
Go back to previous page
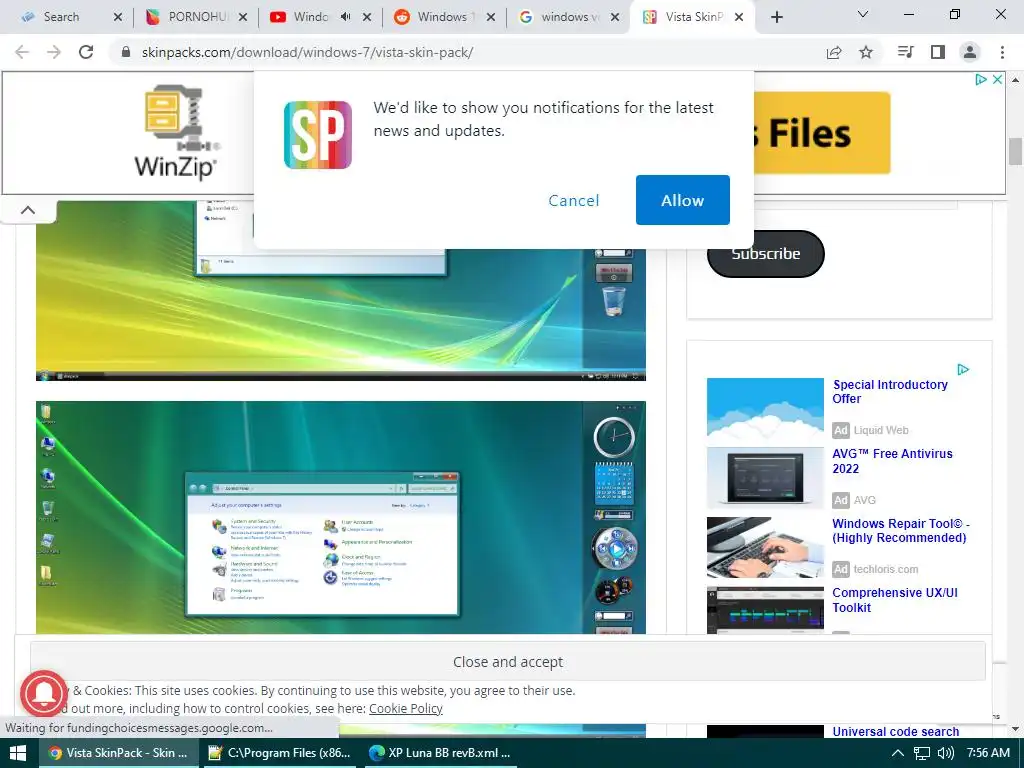point(22,52)
